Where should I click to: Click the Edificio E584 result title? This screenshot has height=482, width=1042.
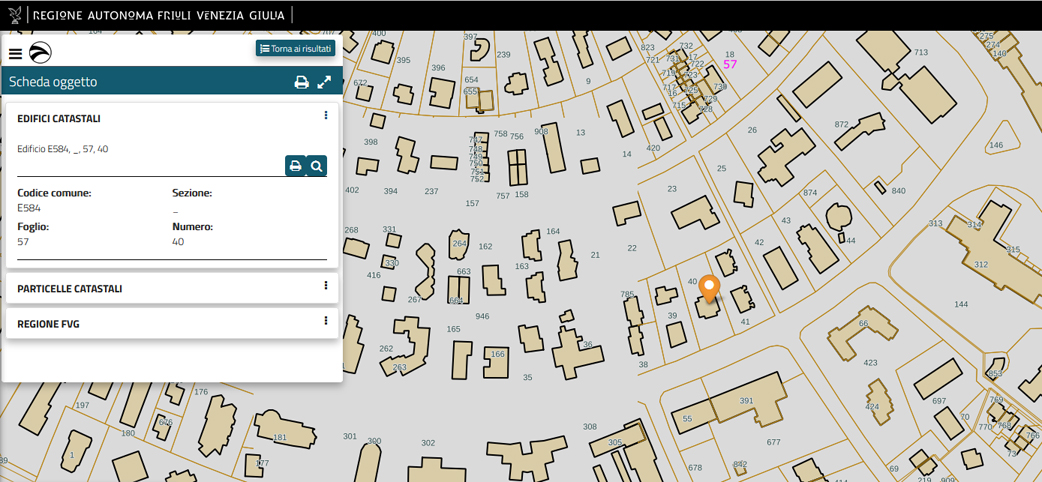click(x=63, y=149)
